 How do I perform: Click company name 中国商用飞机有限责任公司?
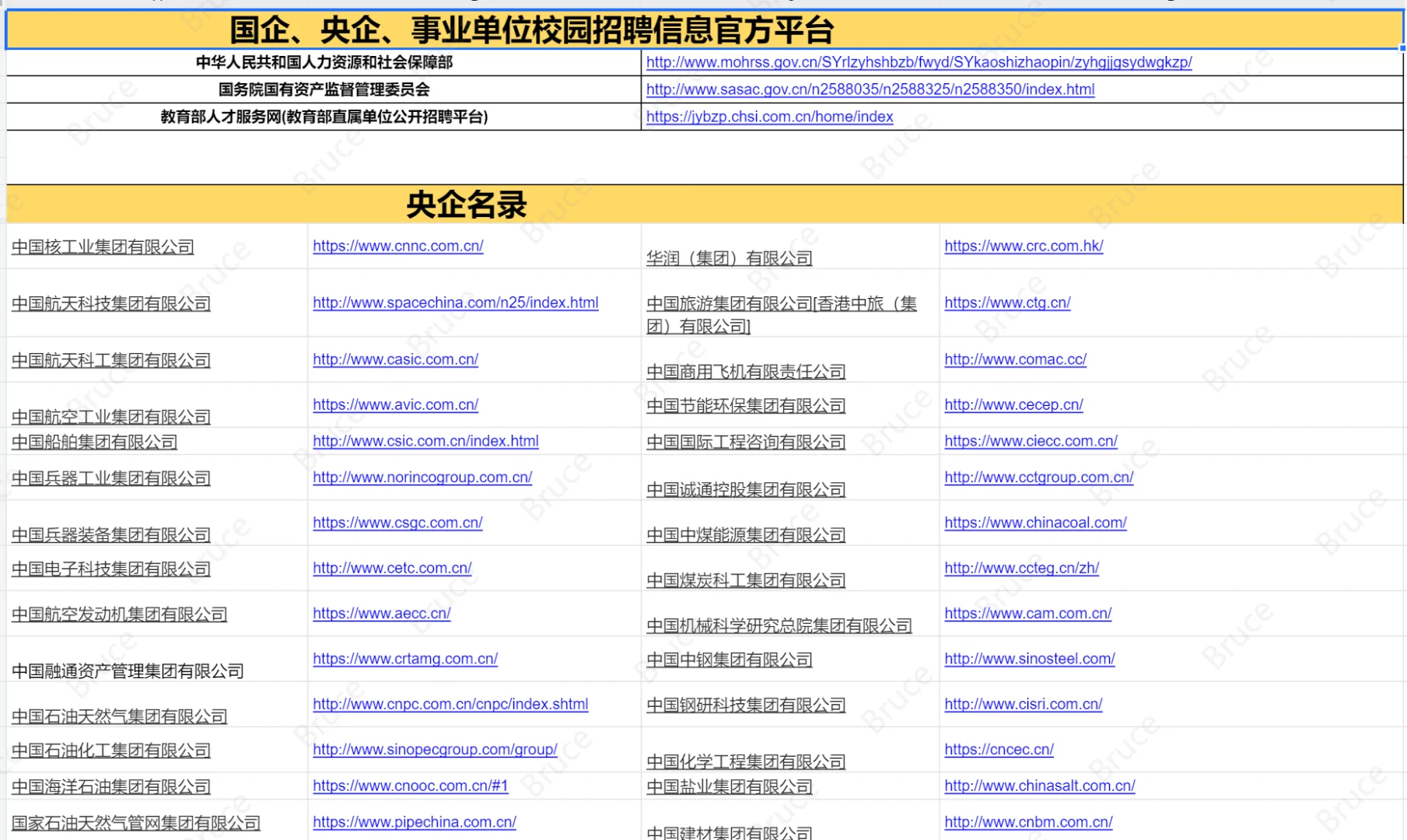coord(746,372)
